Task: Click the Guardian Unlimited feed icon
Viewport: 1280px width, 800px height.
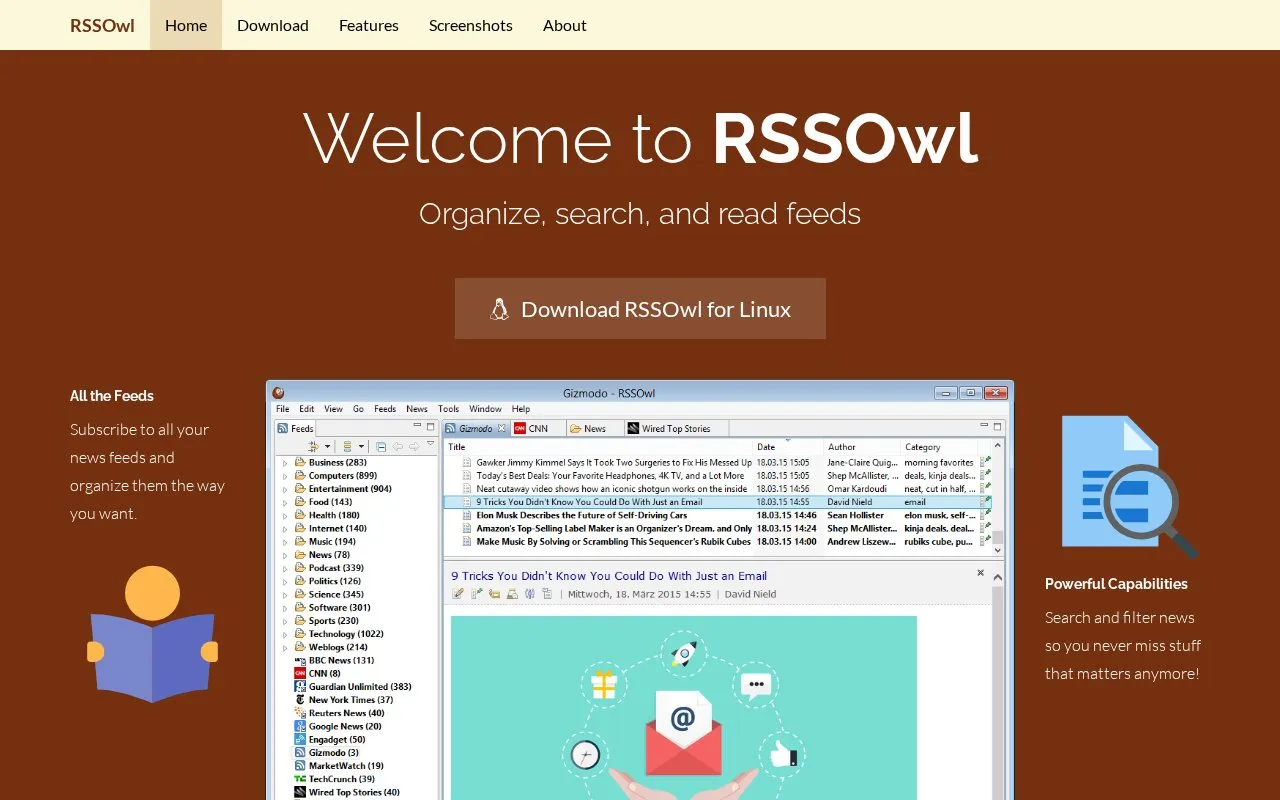Action: [x=300, y=687]
